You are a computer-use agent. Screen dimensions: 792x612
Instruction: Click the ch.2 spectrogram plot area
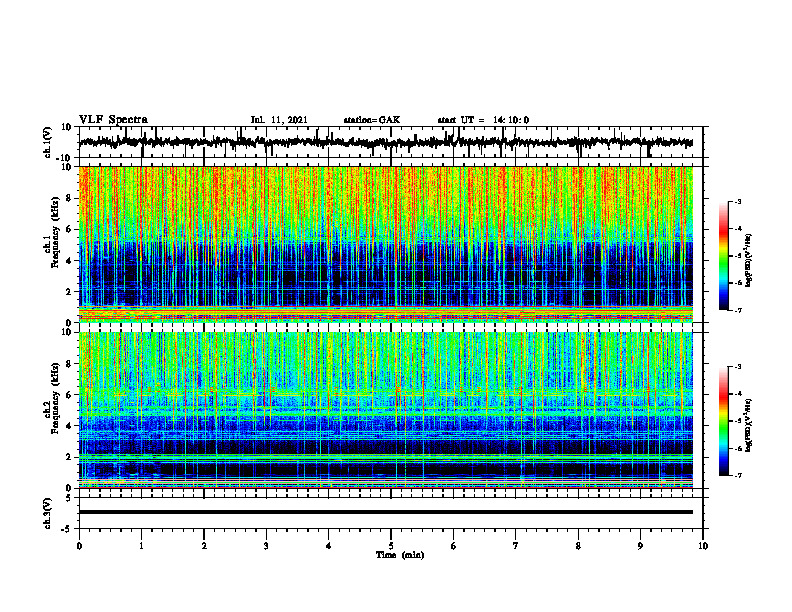click(x=386, y=410)
